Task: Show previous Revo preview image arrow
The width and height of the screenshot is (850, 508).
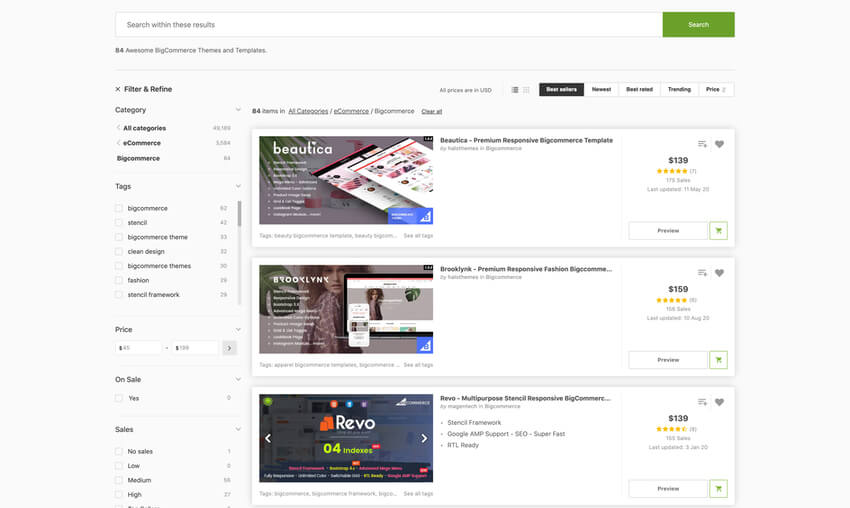Action: [268, 438]
